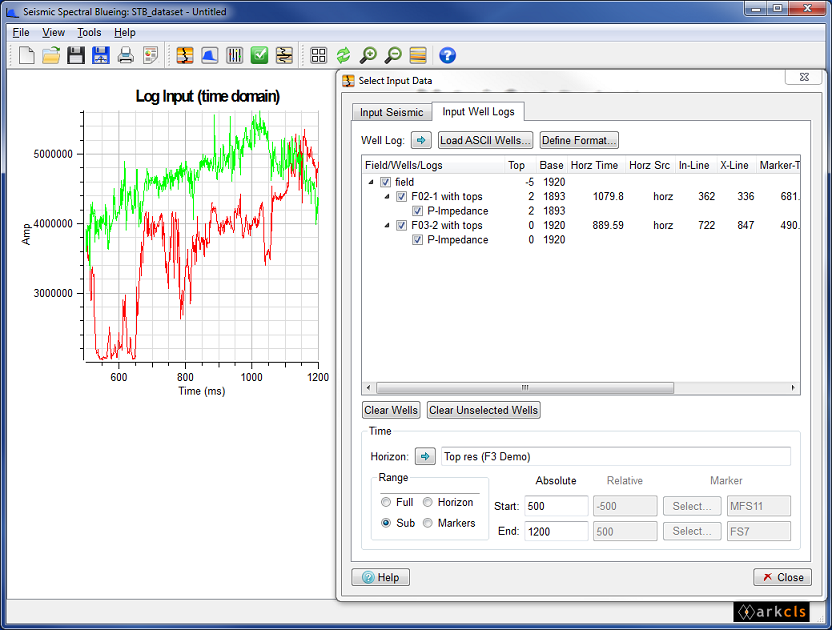The width and height of the screenshot is (832, 630).
Task: Close Select Input Data dialog with X
Action: pyautogui.click(x=804, y=77)
